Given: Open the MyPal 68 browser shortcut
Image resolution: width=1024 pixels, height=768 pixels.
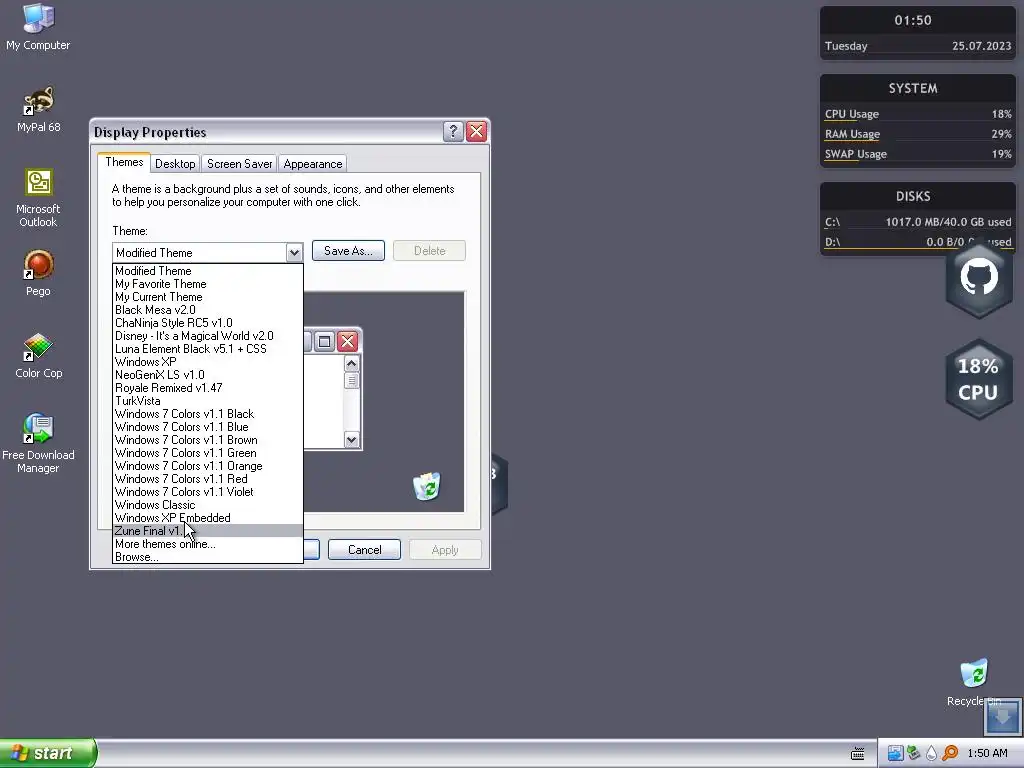Looking at the screenshot, I should (38, 108).
